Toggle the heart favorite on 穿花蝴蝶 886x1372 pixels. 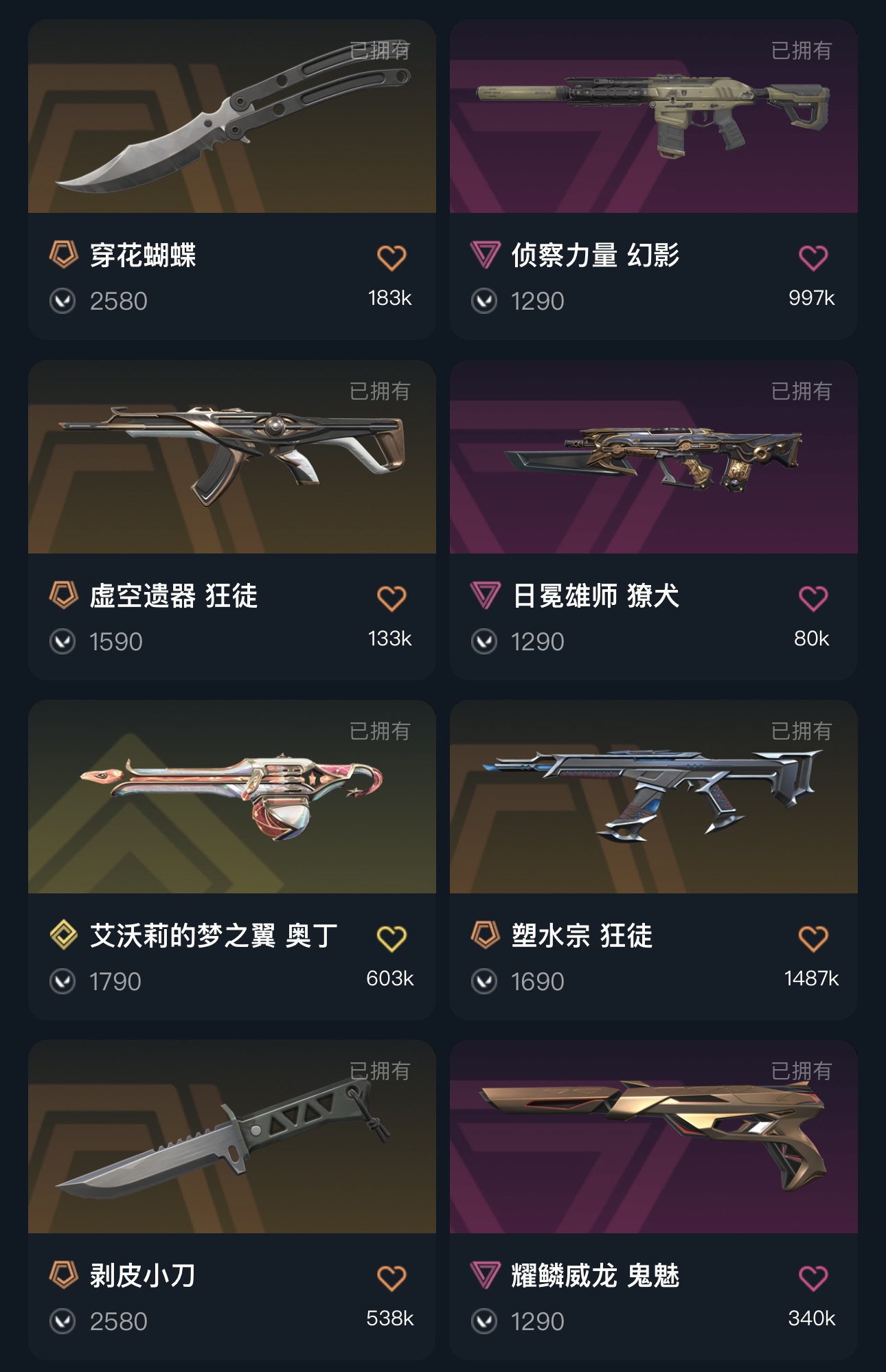click(x=391, y=258)
